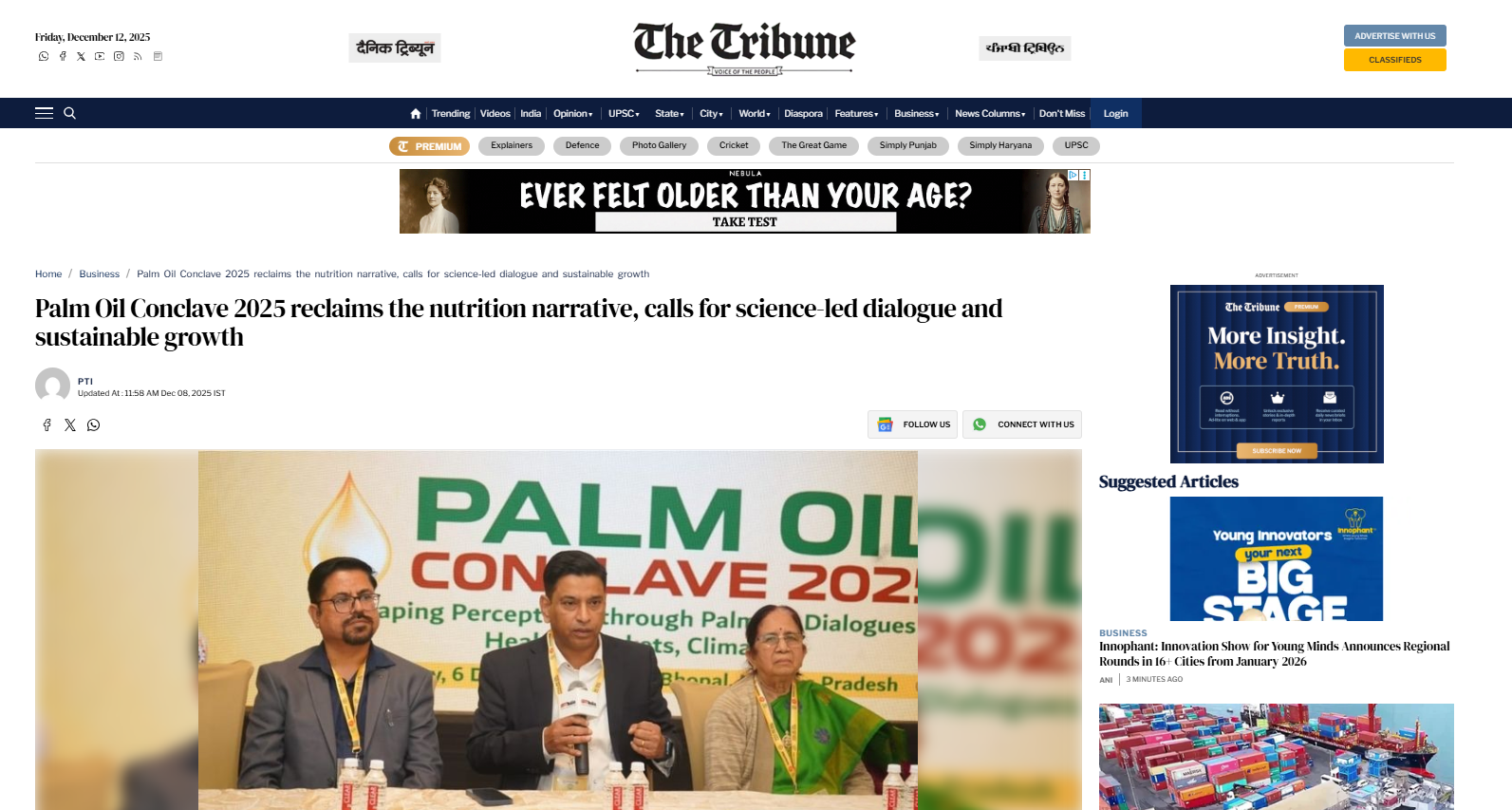Screen dimensions: 1512x810
Task: Click the Follow Us Google News button
Action: click(x=912, y=424)
